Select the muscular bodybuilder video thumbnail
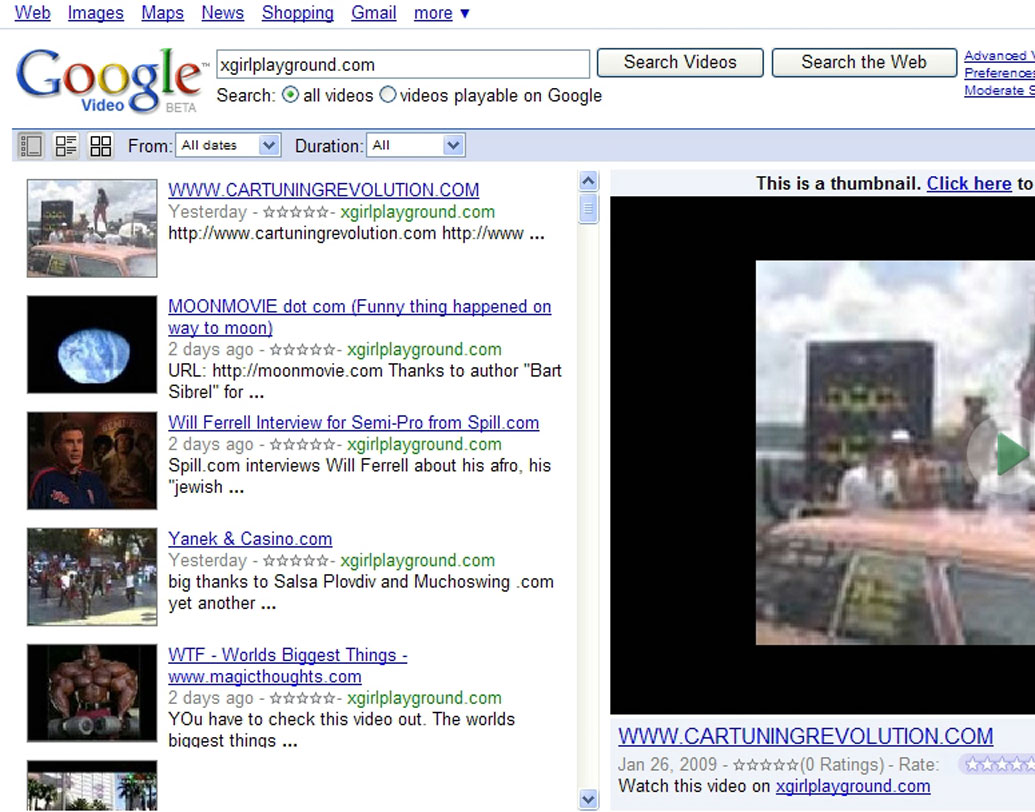 point(92,693)
